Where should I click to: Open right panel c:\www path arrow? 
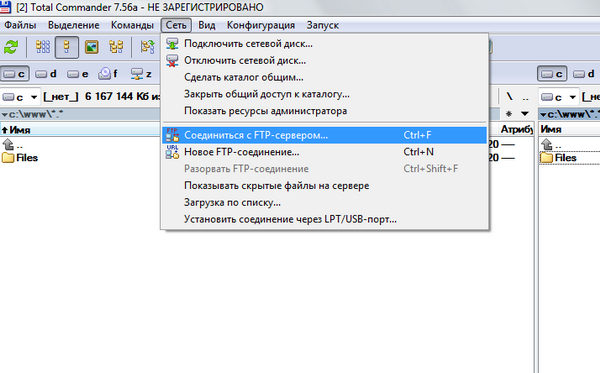(543, 114)
